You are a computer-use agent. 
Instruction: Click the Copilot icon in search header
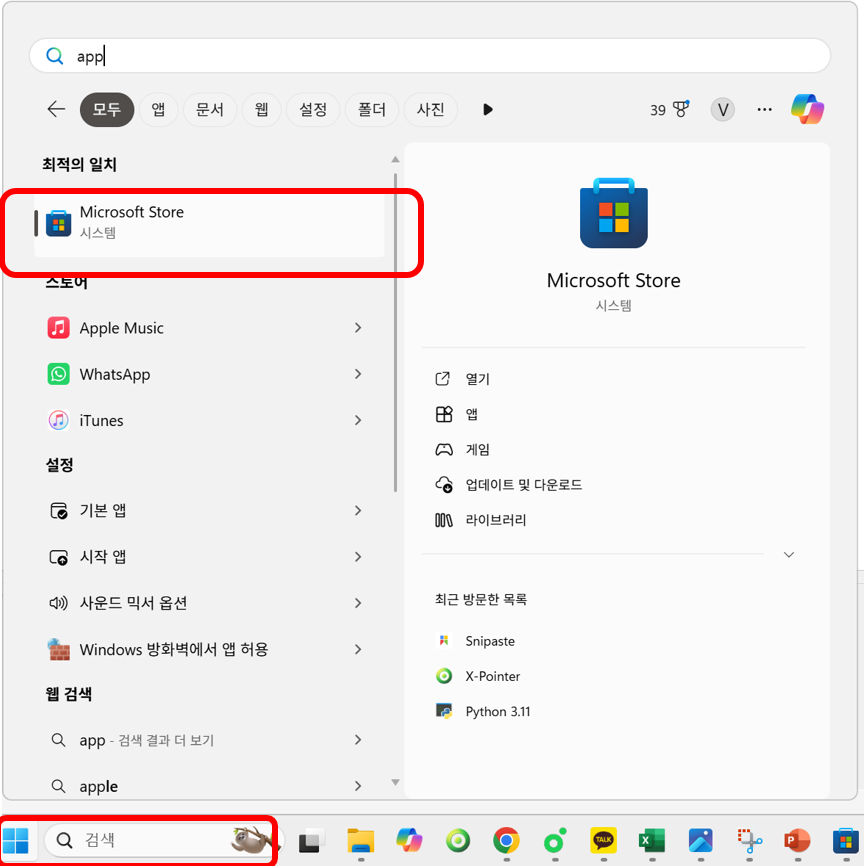click(x=808, y=109)
